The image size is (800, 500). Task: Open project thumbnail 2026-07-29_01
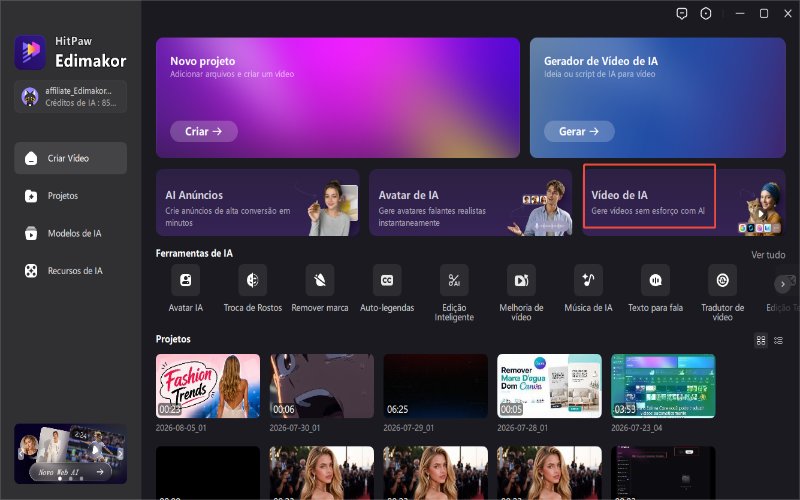435,386
